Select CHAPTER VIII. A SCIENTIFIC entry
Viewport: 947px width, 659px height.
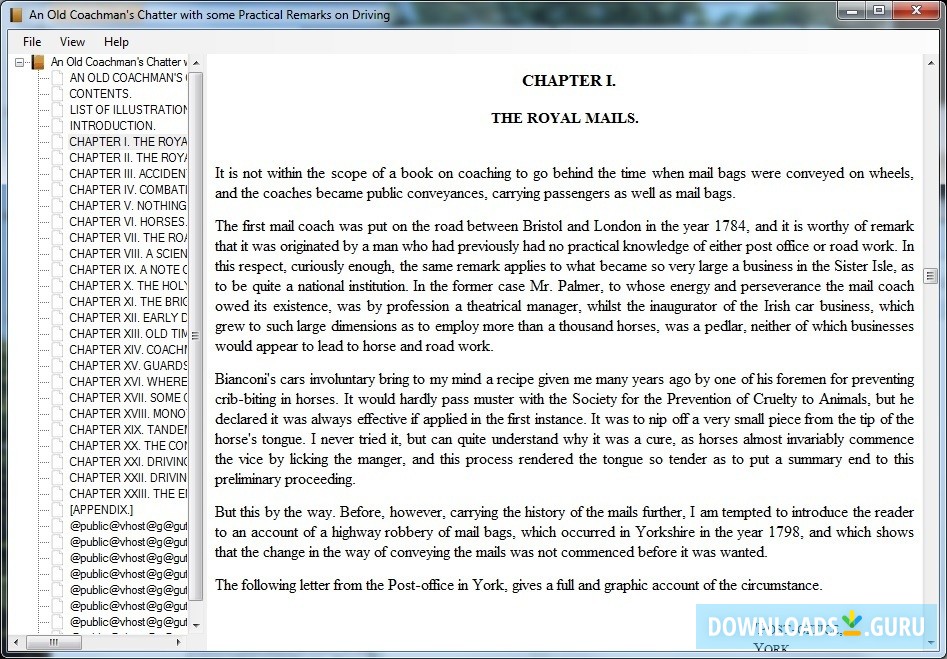[x=128, y=254]
